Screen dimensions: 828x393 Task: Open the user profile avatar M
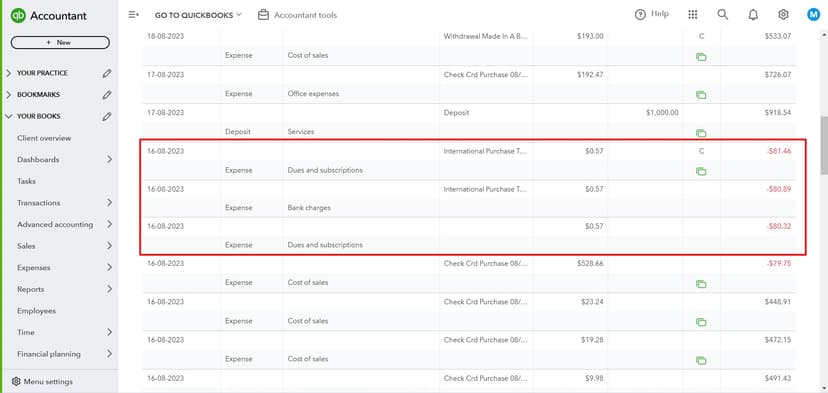tap(813, 15)
